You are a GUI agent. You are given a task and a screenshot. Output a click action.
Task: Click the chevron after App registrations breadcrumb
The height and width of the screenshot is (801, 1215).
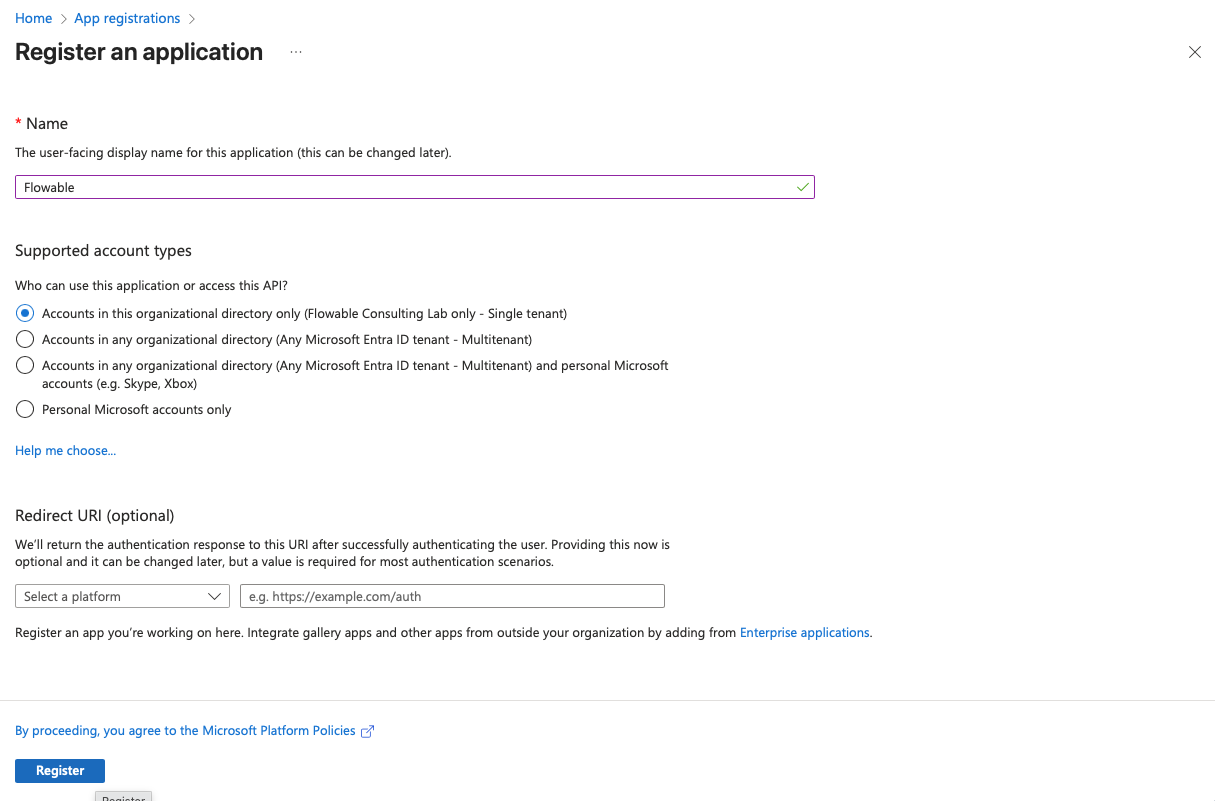[192, 19]
